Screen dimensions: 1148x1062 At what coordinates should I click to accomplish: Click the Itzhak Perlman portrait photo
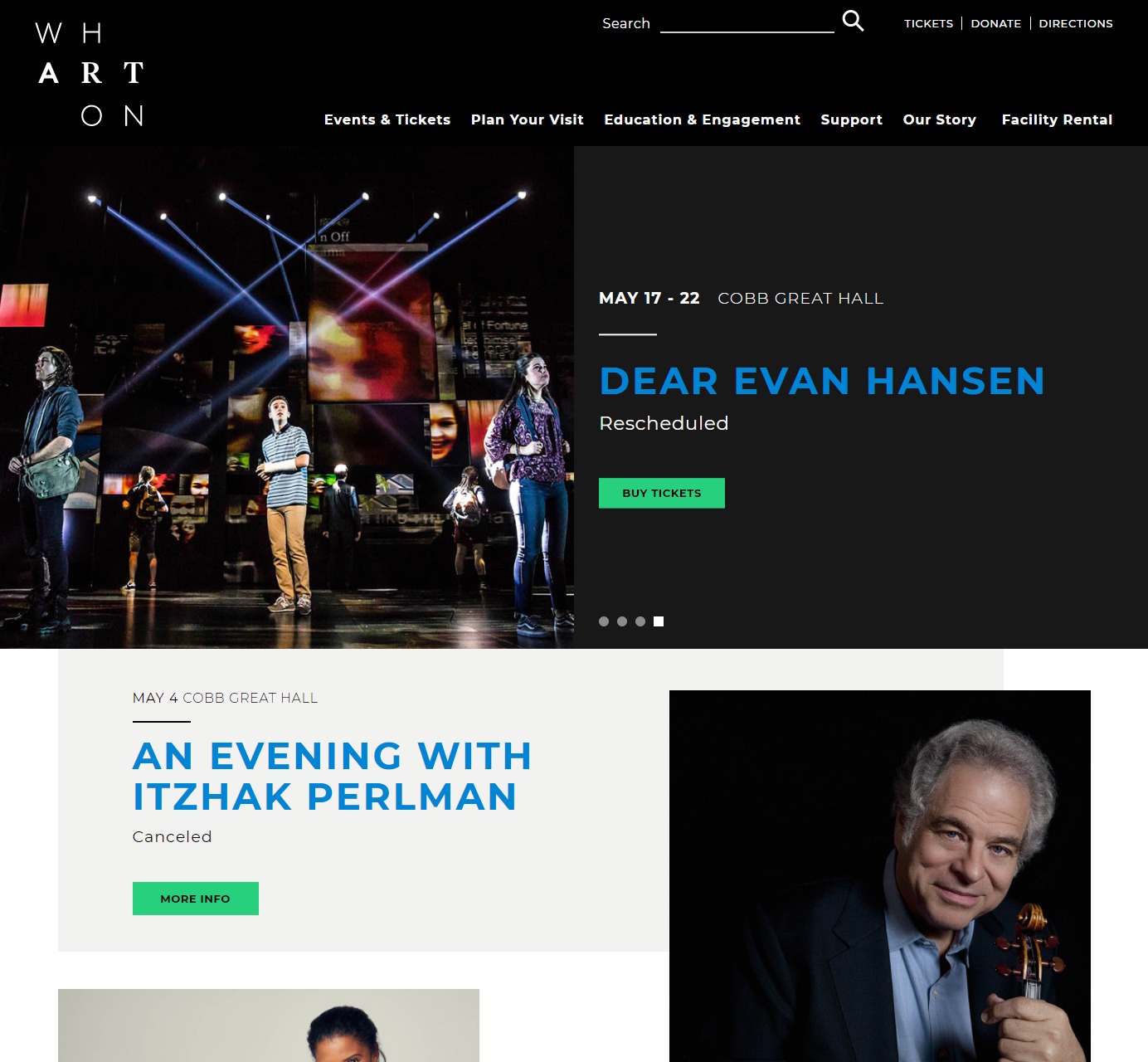coord(880,876)
